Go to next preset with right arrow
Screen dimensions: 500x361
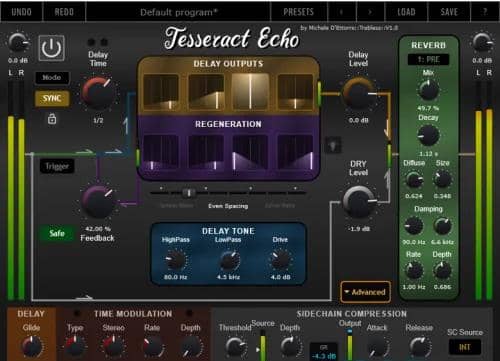370,12
